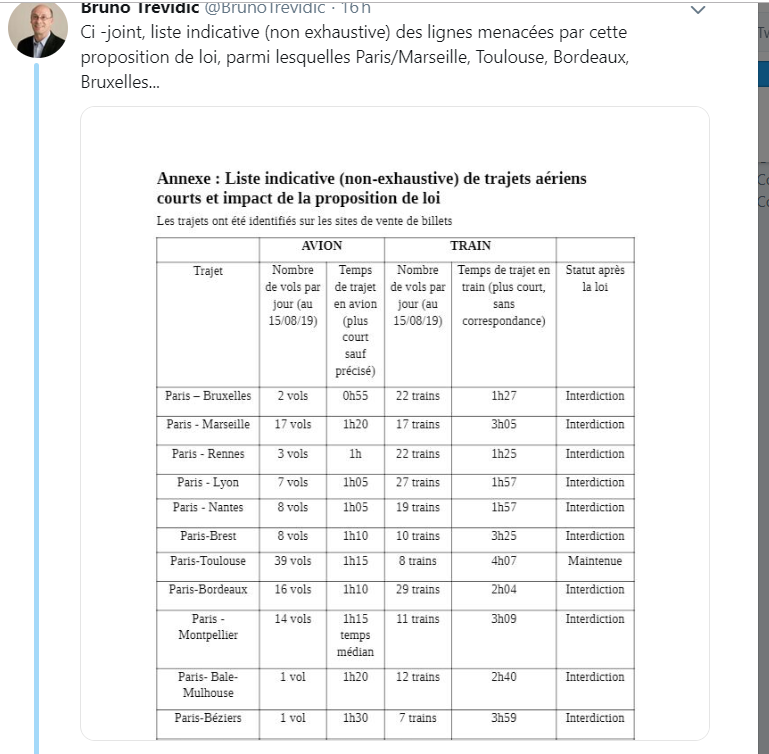The height and width of the screenshot is (754, 769).
Task: Click the Paris-Béziers row label
Action: point(208,718)
